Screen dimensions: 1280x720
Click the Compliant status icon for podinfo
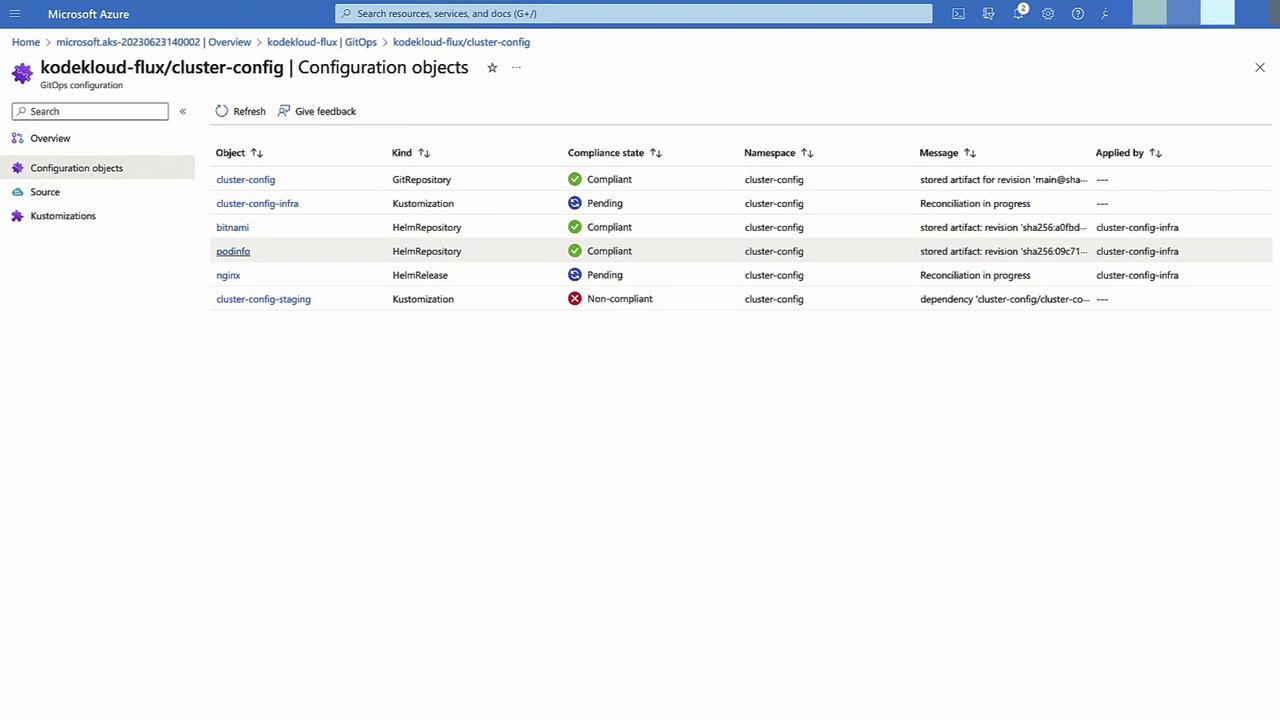tap(575, 251)
